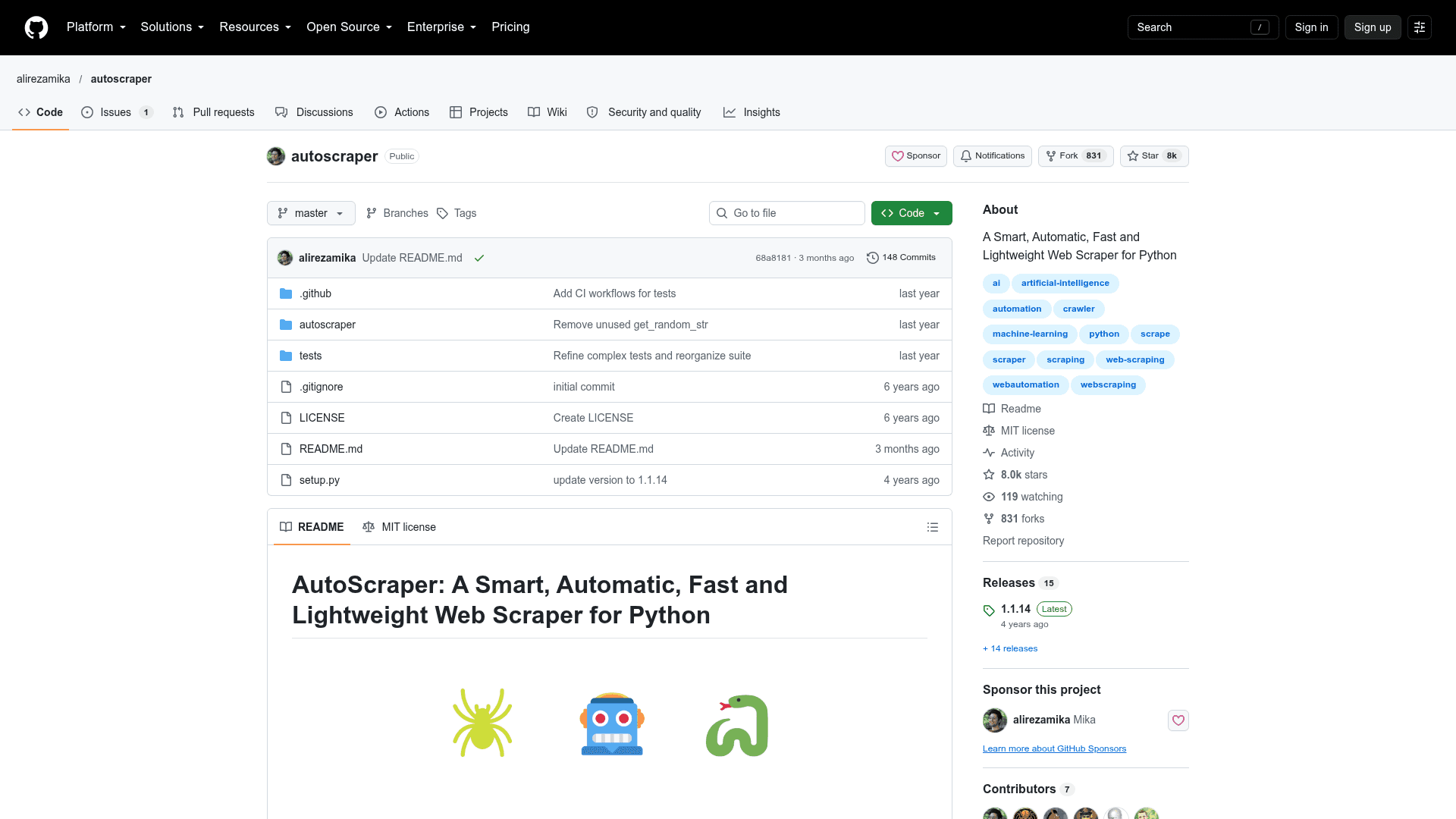The height and width of the screenshot is (819, 1456).
Task: Open the Insights tab
Action: tap(752, 112)
